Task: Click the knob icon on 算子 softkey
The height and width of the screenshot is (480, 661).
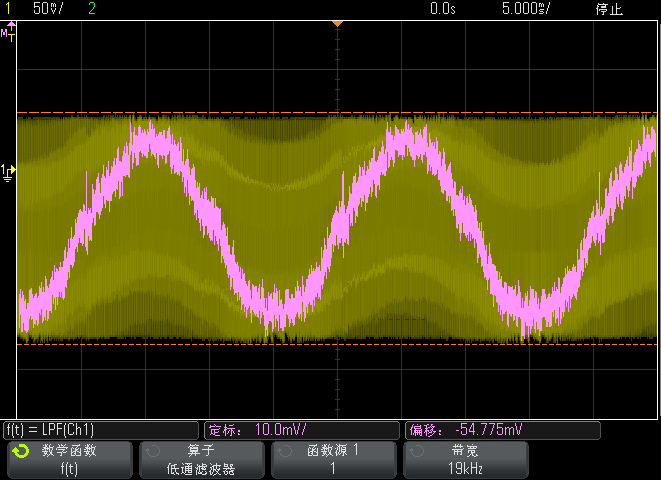Action: pyautogui.click(x=153, y=451)
